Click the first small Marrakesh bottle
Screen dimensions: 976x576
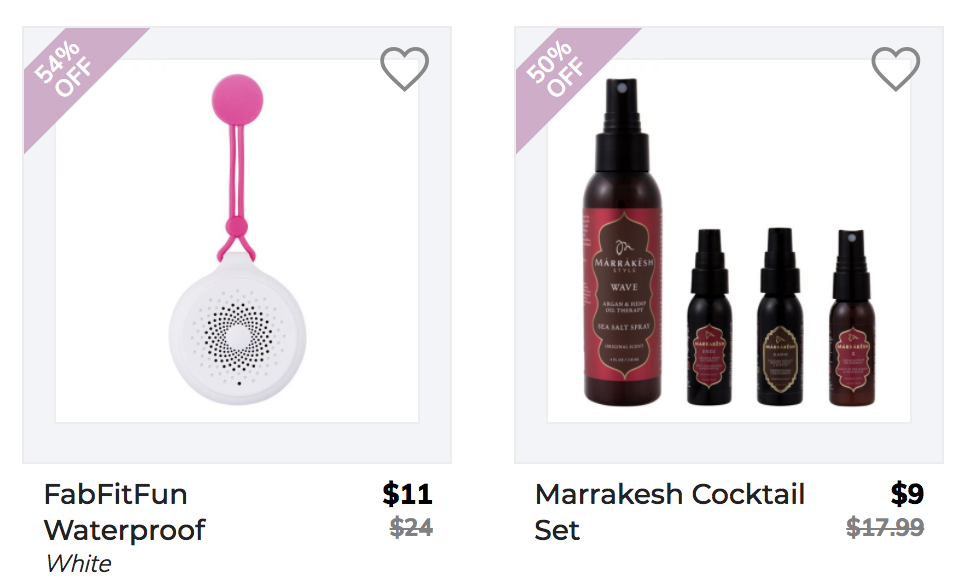(x=709, y=318)
